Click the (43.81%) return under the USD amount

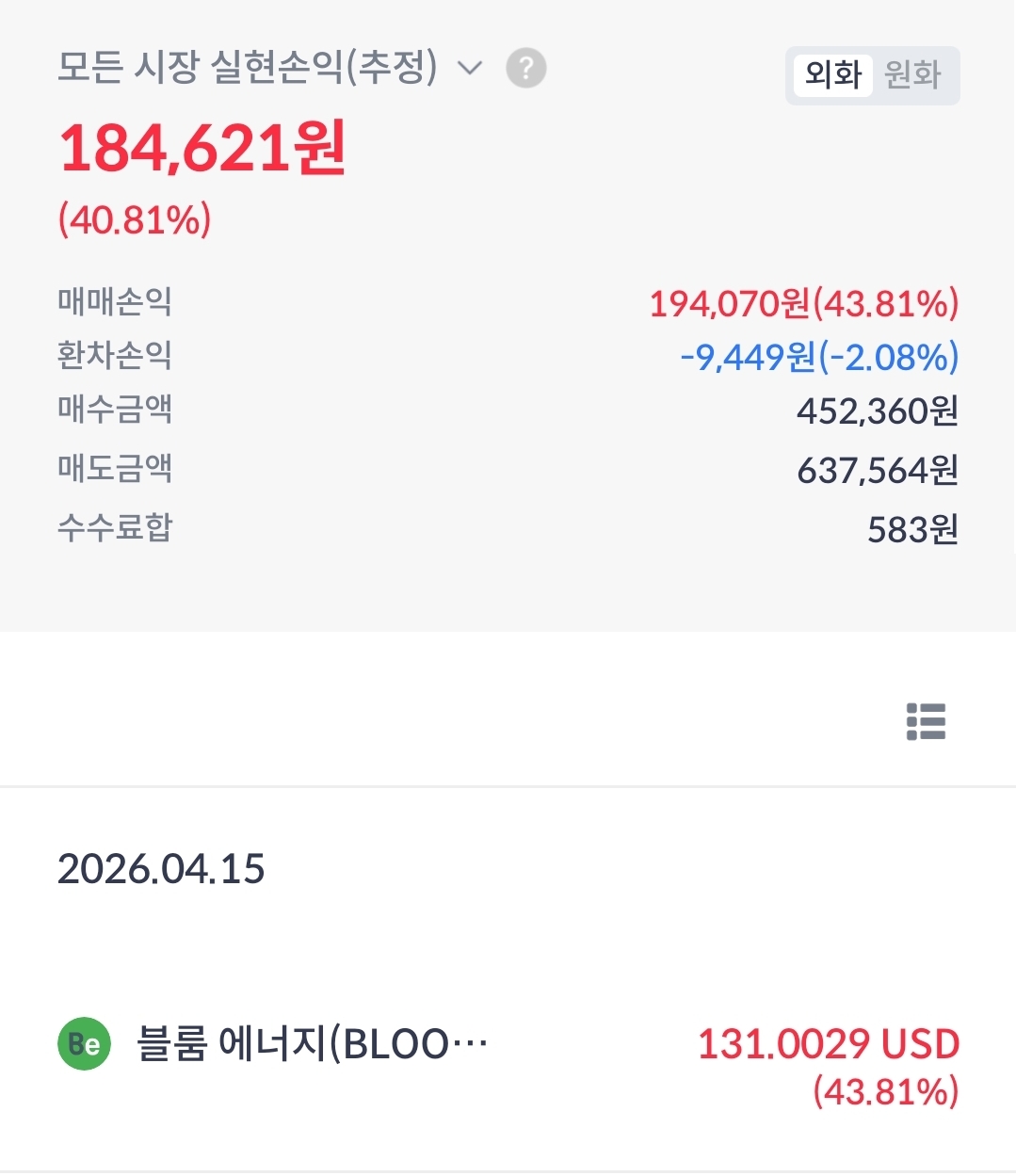point(885,1092)
